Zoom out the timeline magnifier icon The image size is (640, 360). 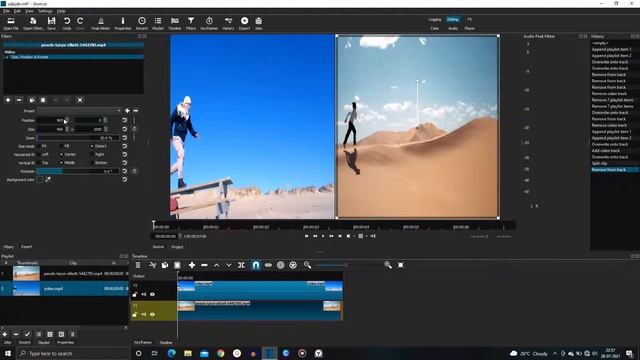coord(307,265)
